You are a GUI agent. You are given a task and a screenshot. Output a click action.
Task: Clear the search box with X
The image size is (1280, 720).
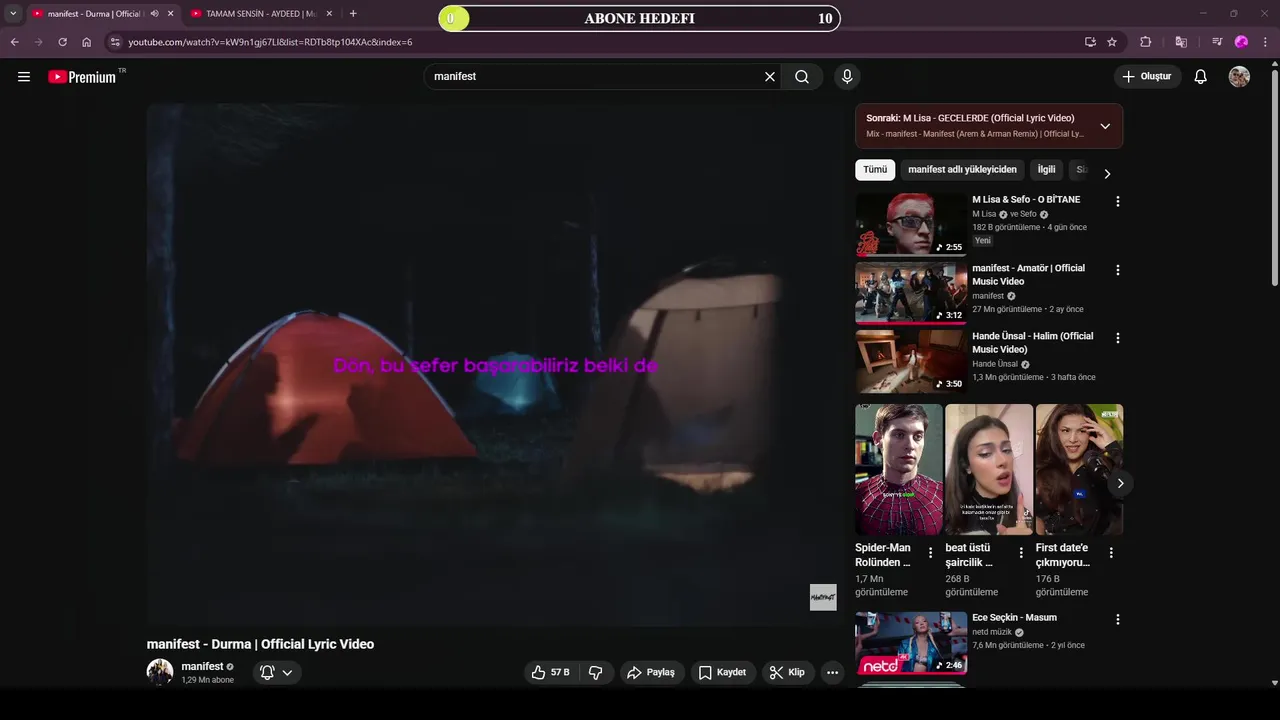click(x=770, y=76)
